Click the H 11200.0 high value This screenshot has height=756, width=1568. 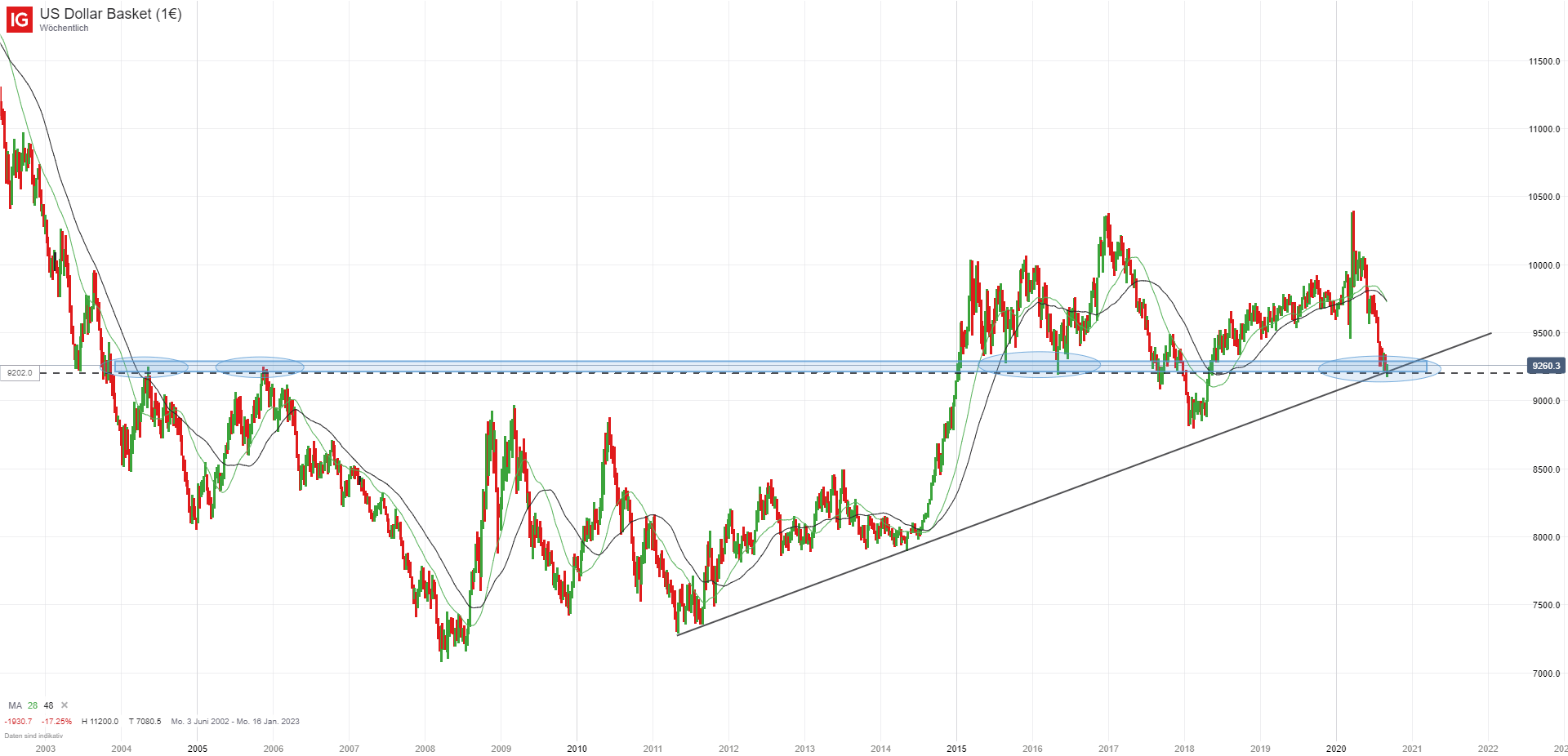[x=100, y=722]
